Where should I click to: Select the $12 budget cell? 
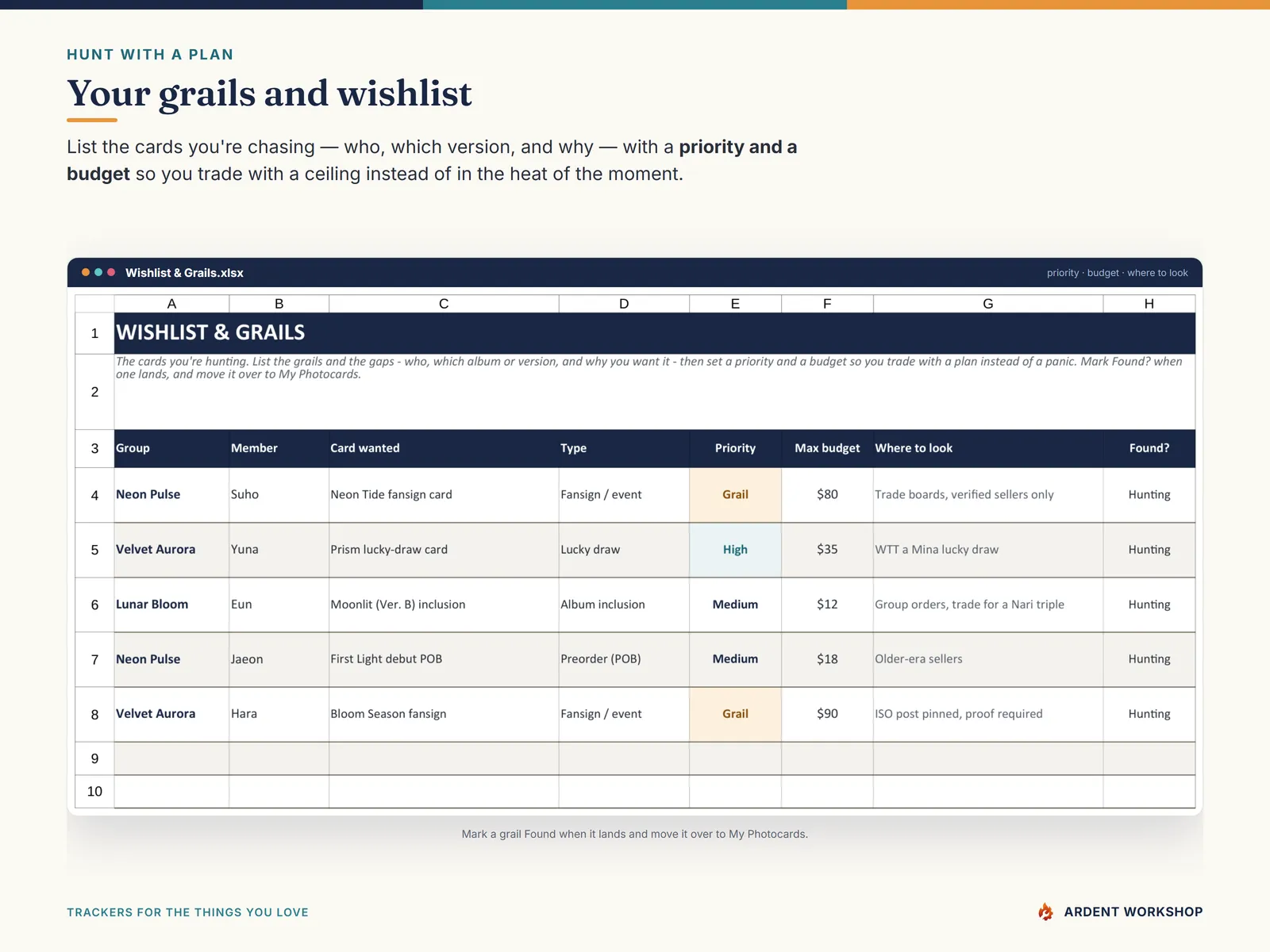point(827,605)
